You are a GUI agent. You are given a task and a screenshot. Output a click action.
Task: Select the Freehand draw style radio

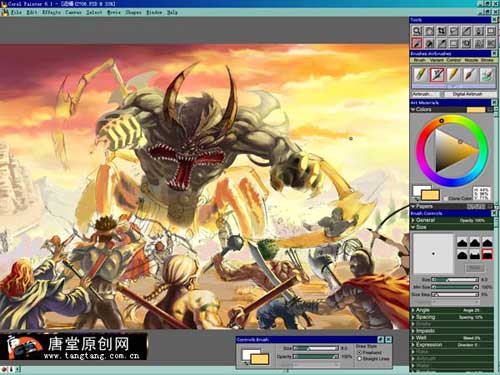click(359, 352)
